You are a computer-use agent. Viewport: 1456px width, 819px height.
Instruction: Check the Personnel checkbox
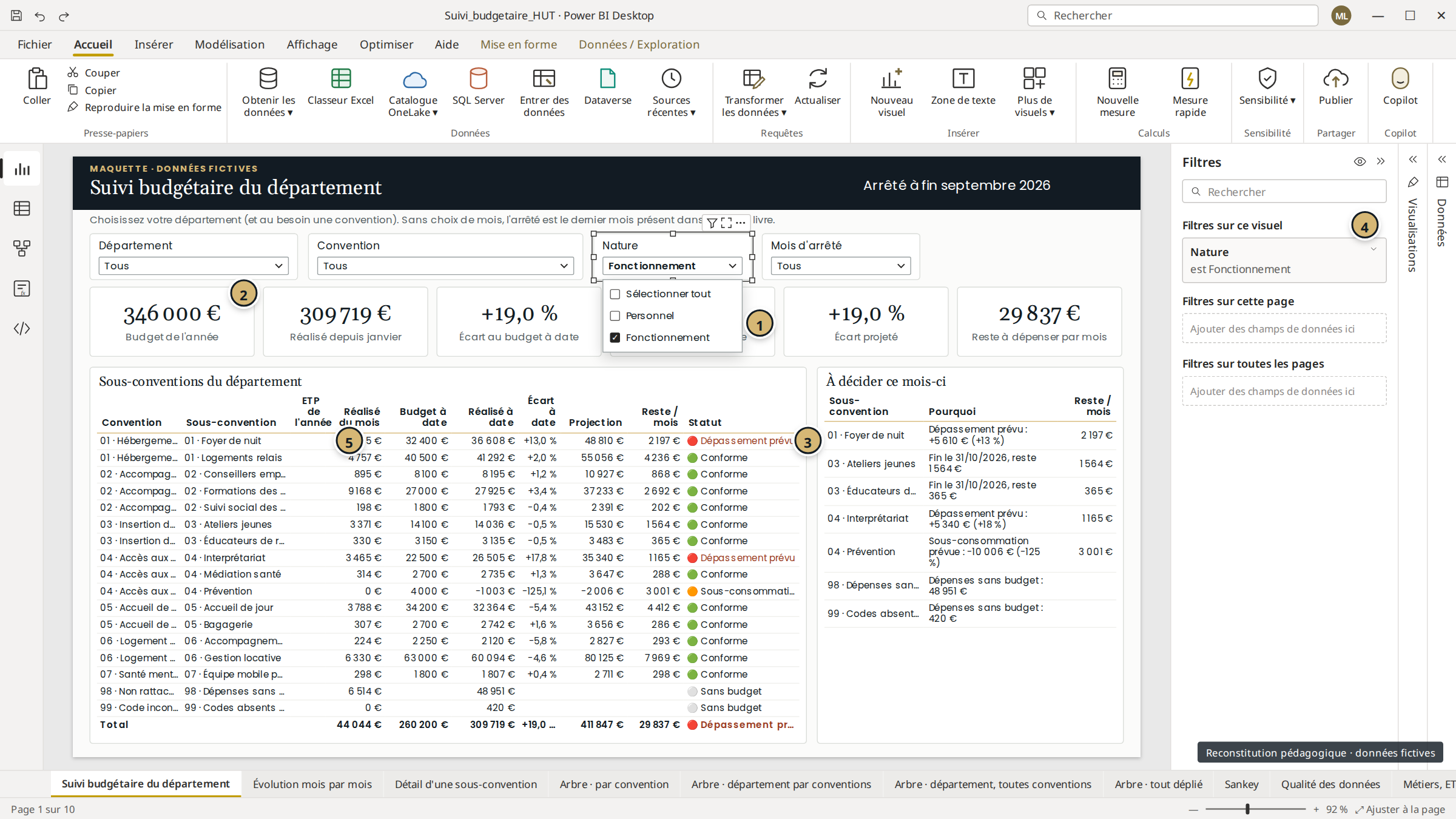tap(615, 316)
